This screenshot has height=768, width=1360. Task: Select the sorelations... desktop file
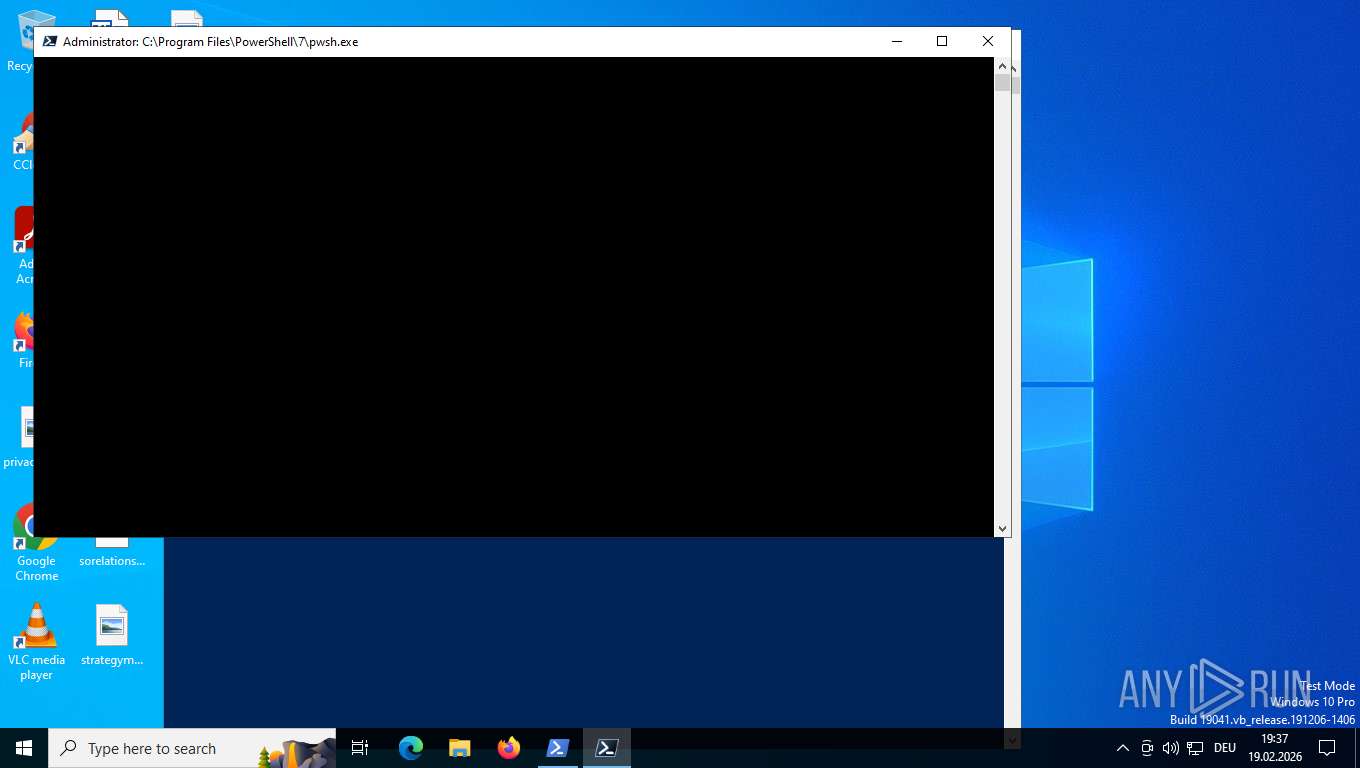click(x=112, y=552)
